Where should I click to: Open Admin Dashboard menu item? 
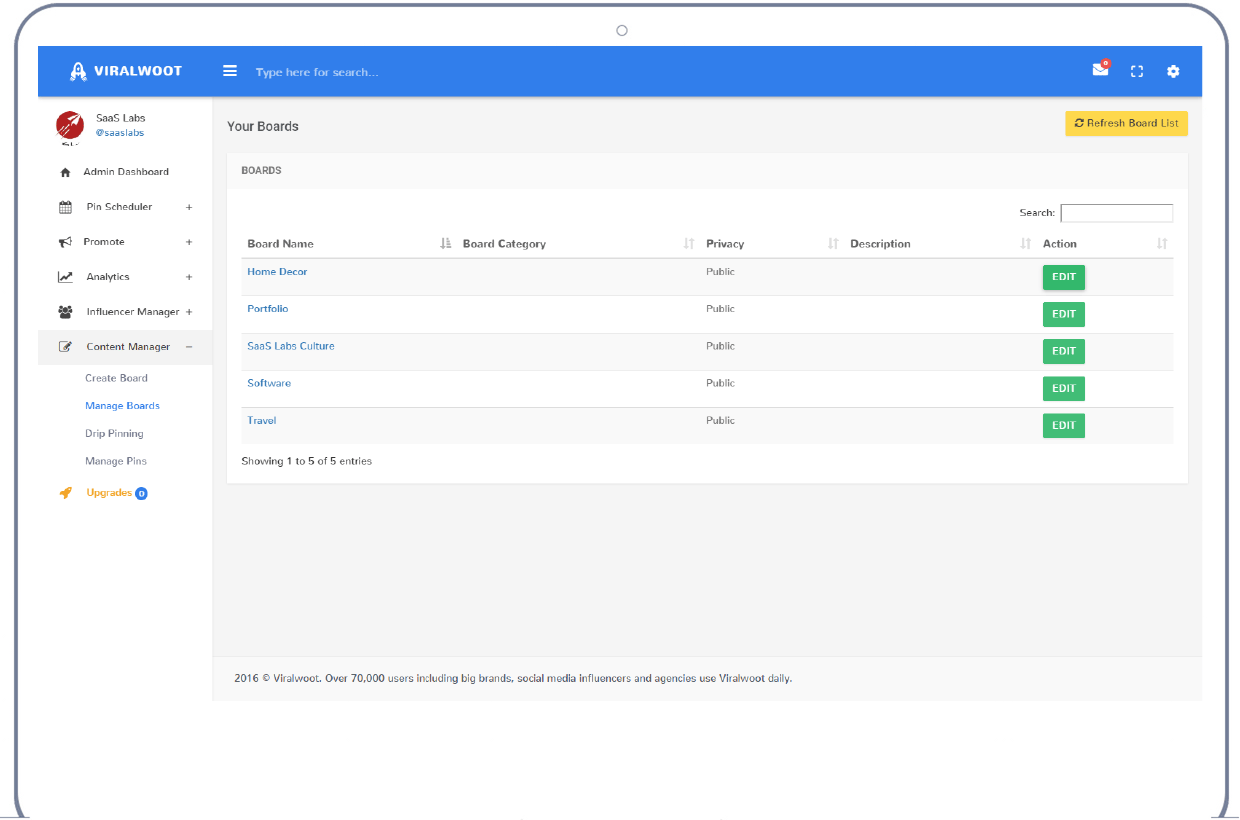pos(125,172)
